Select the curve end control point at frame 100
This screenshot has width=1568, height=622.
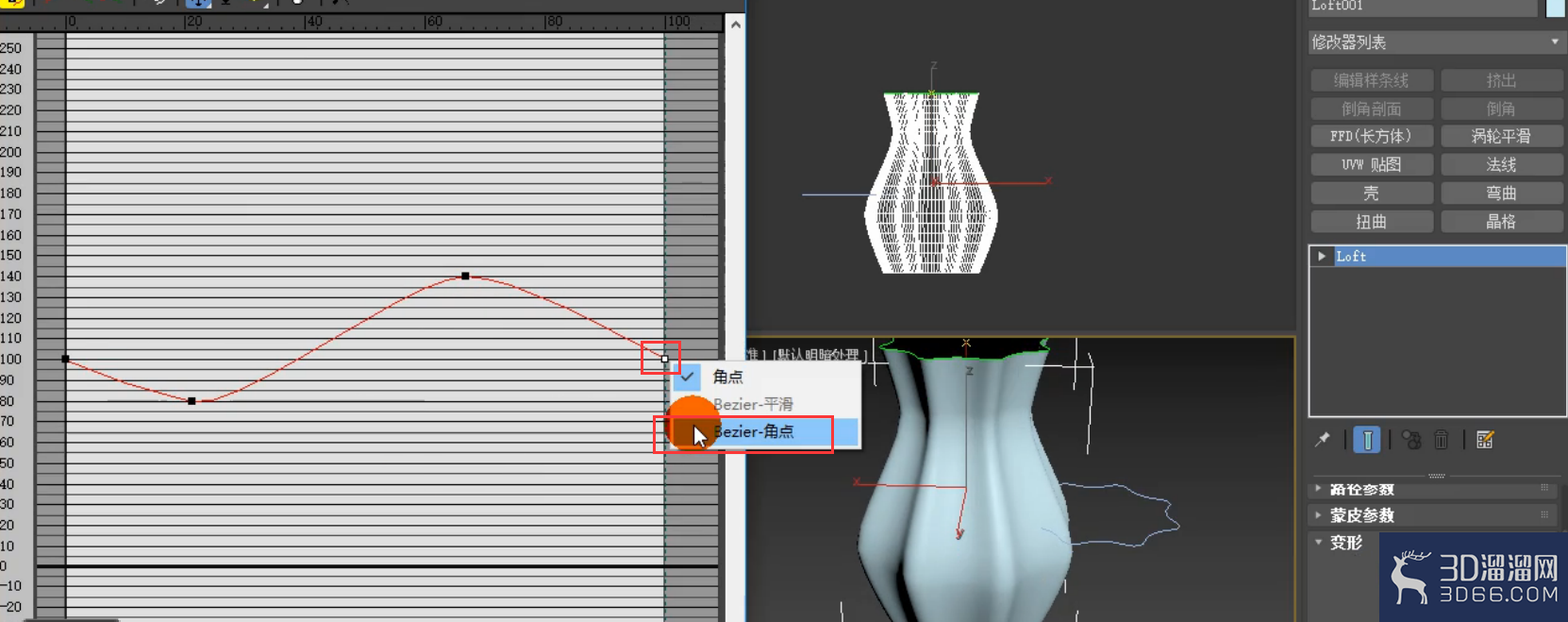[665, 359]
